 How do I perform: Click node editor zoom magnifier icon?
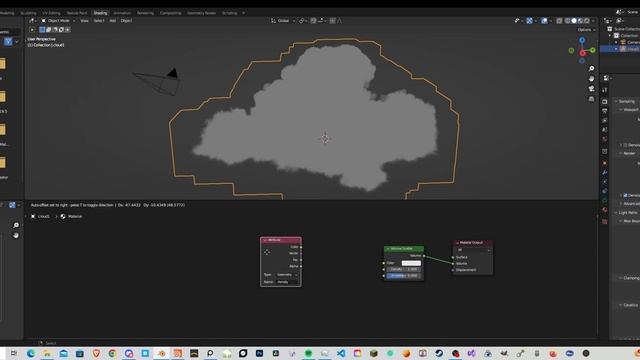tap(16, 225)
